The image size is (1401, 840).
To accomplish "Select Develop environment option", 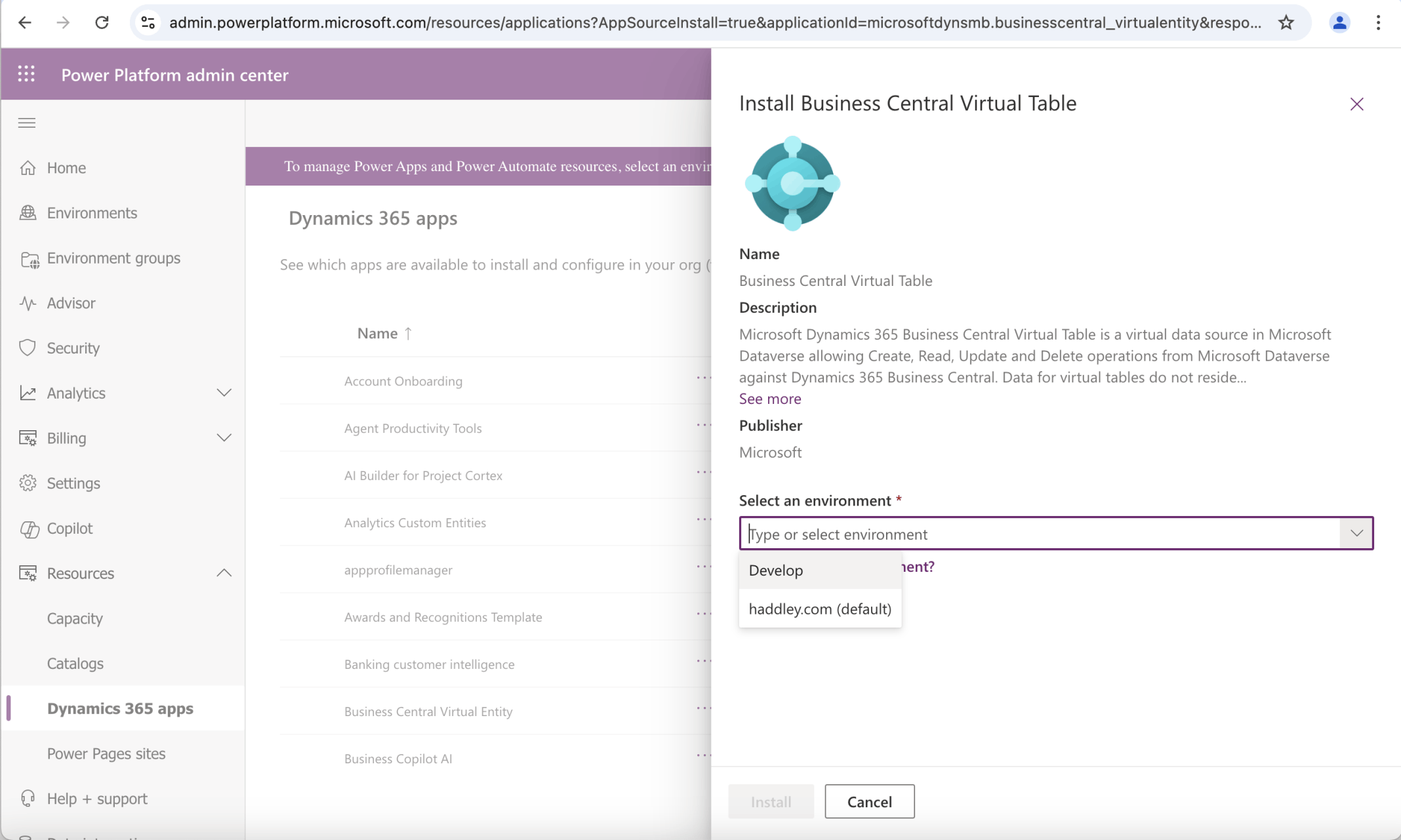I will 776,570.
